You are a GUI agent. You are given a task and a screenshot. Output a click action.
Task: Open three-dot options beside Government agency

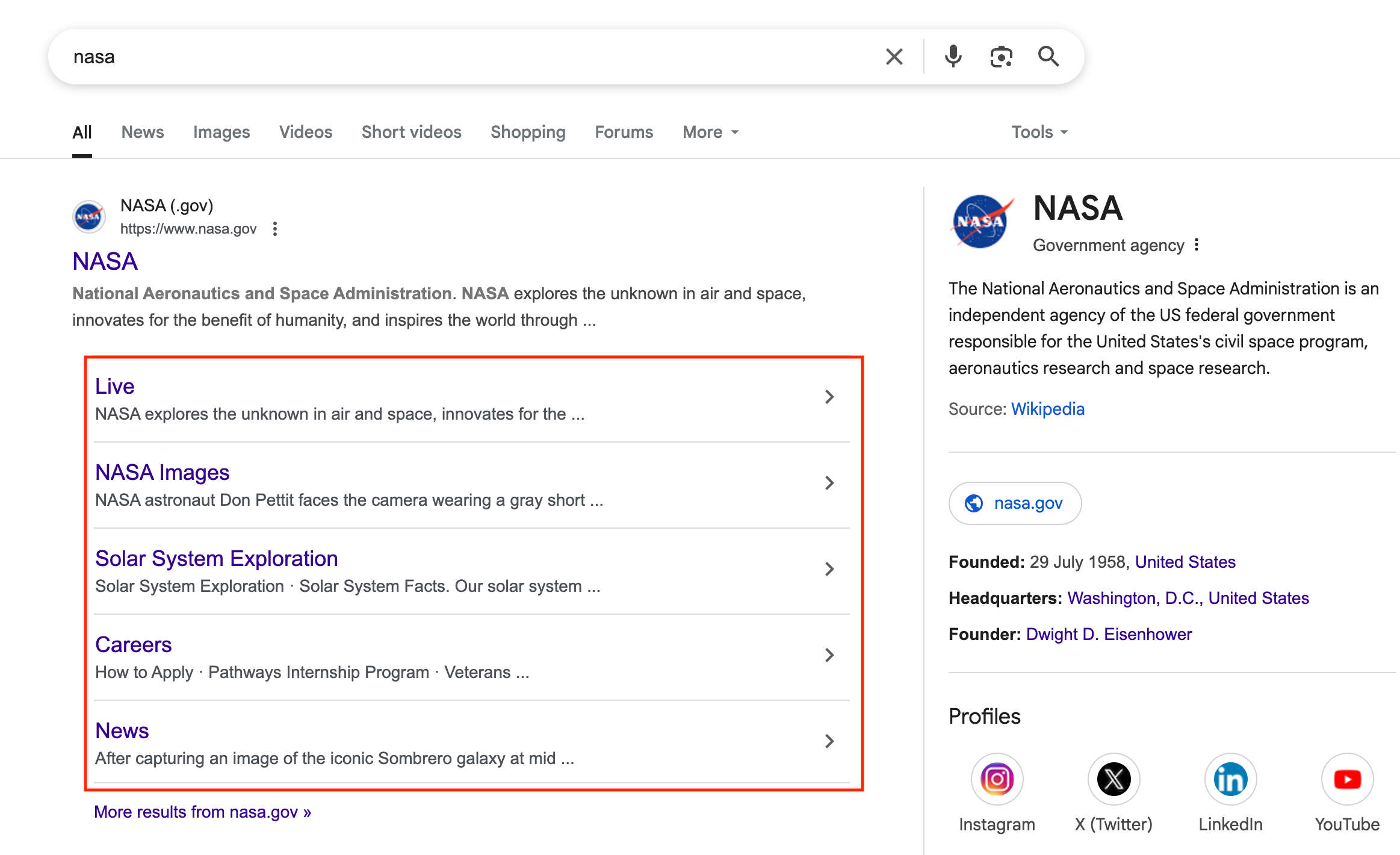[1197, 245]
